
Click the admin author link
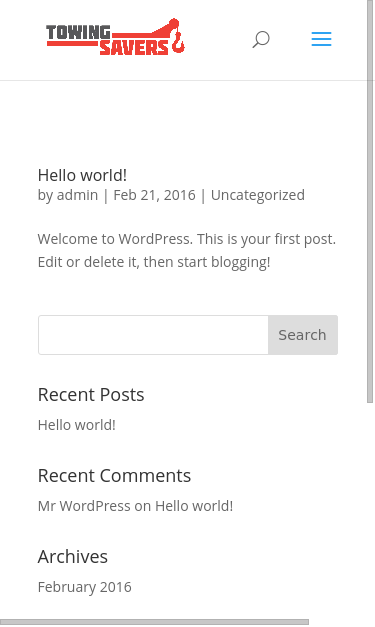(x=77, y=195)
